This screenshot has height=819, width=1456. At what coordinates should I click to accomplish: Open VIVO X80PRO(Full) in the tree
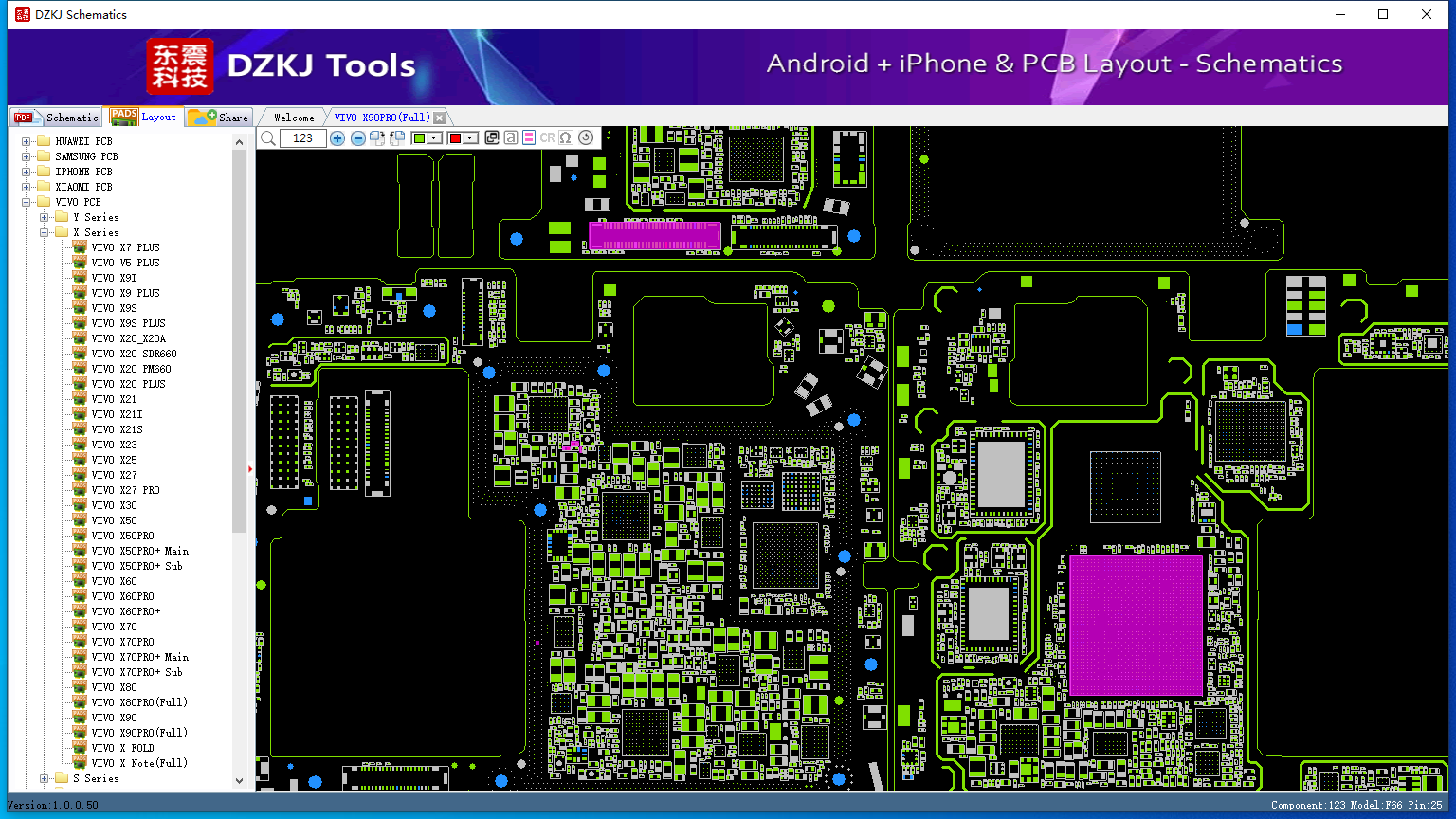[139, 702]
